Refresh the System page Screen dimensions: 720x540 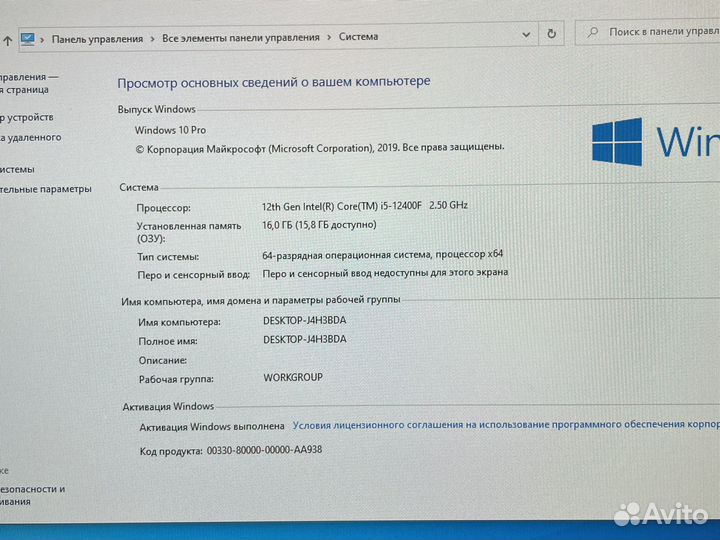coord(551,33)
